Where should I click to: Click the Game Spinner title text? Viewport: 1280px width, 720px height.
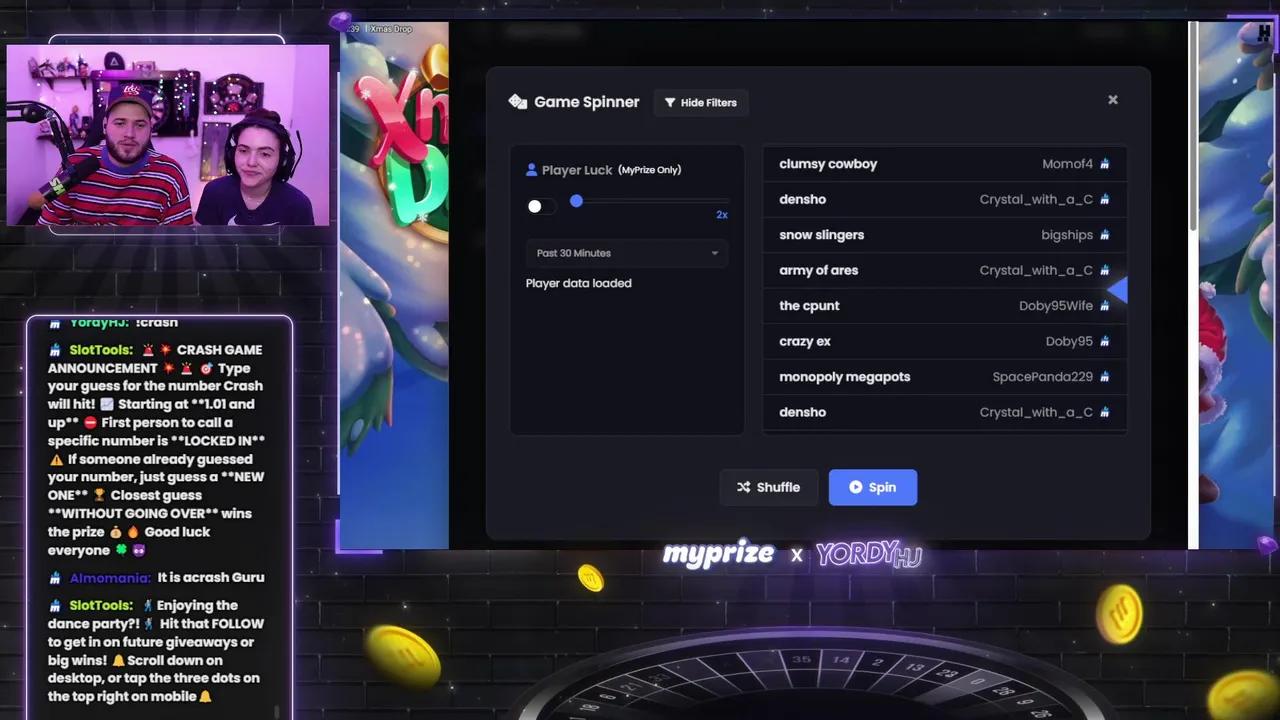(587, 102)
